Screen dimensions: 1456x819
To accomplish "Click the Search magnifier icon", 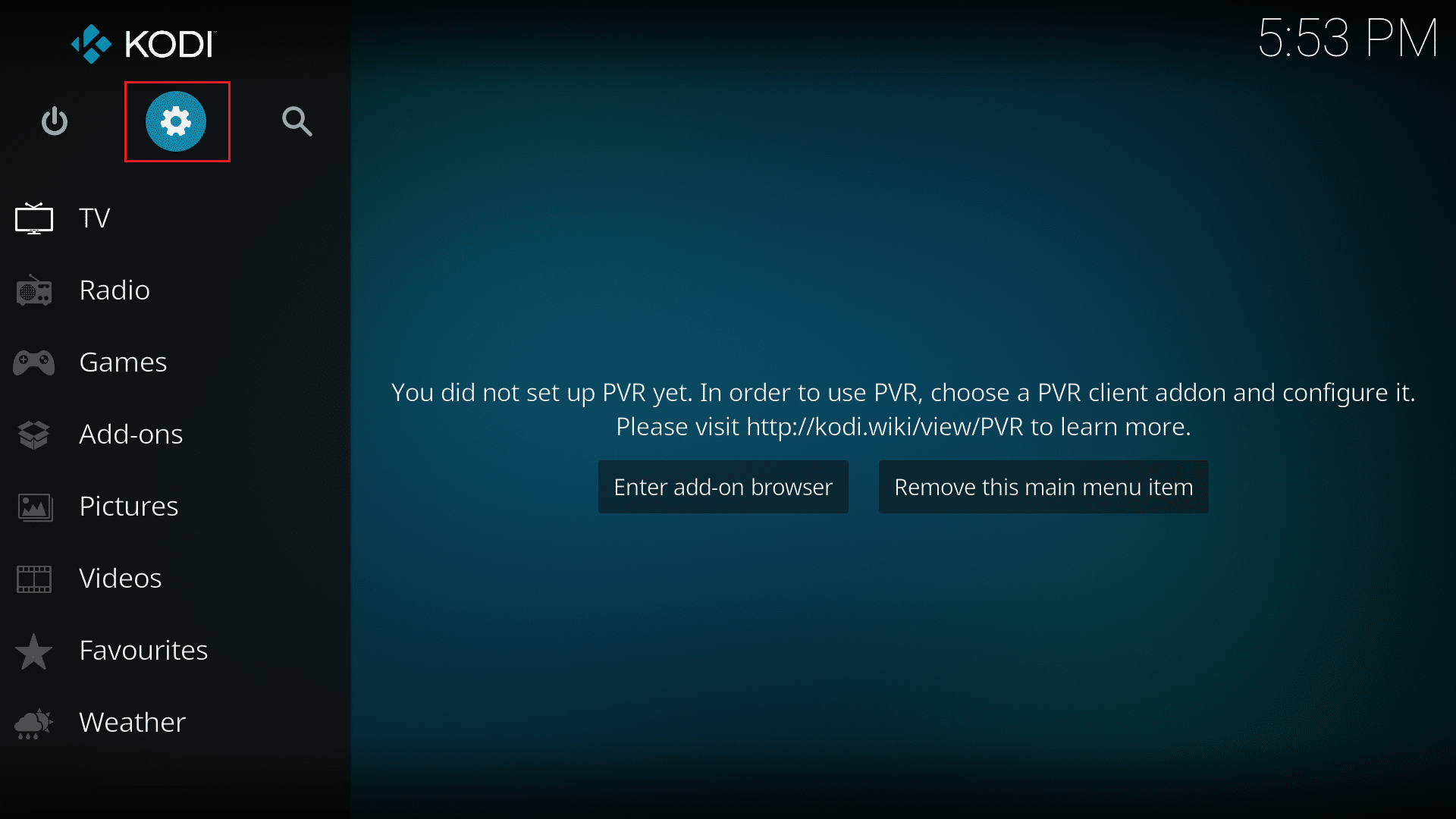I will tap(297, 121).
